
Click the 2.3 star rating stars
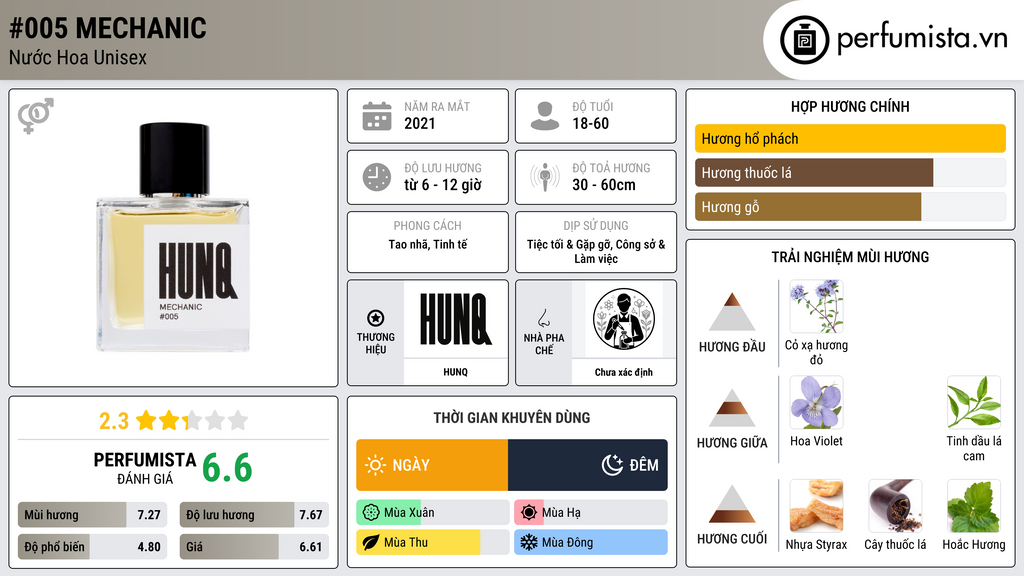192,420
